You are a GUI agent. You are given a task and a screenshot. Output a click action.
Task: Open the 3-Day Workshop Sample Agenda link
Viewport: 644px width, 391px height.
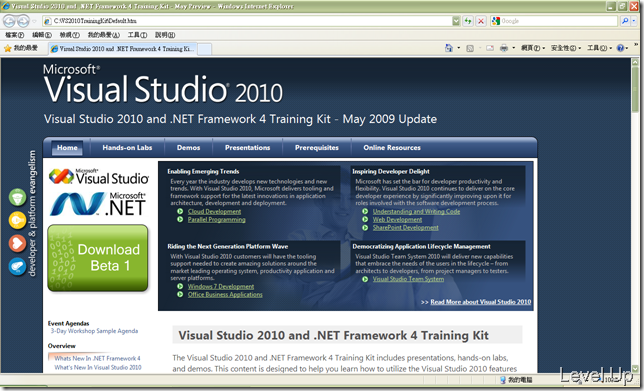coord(94,331)
